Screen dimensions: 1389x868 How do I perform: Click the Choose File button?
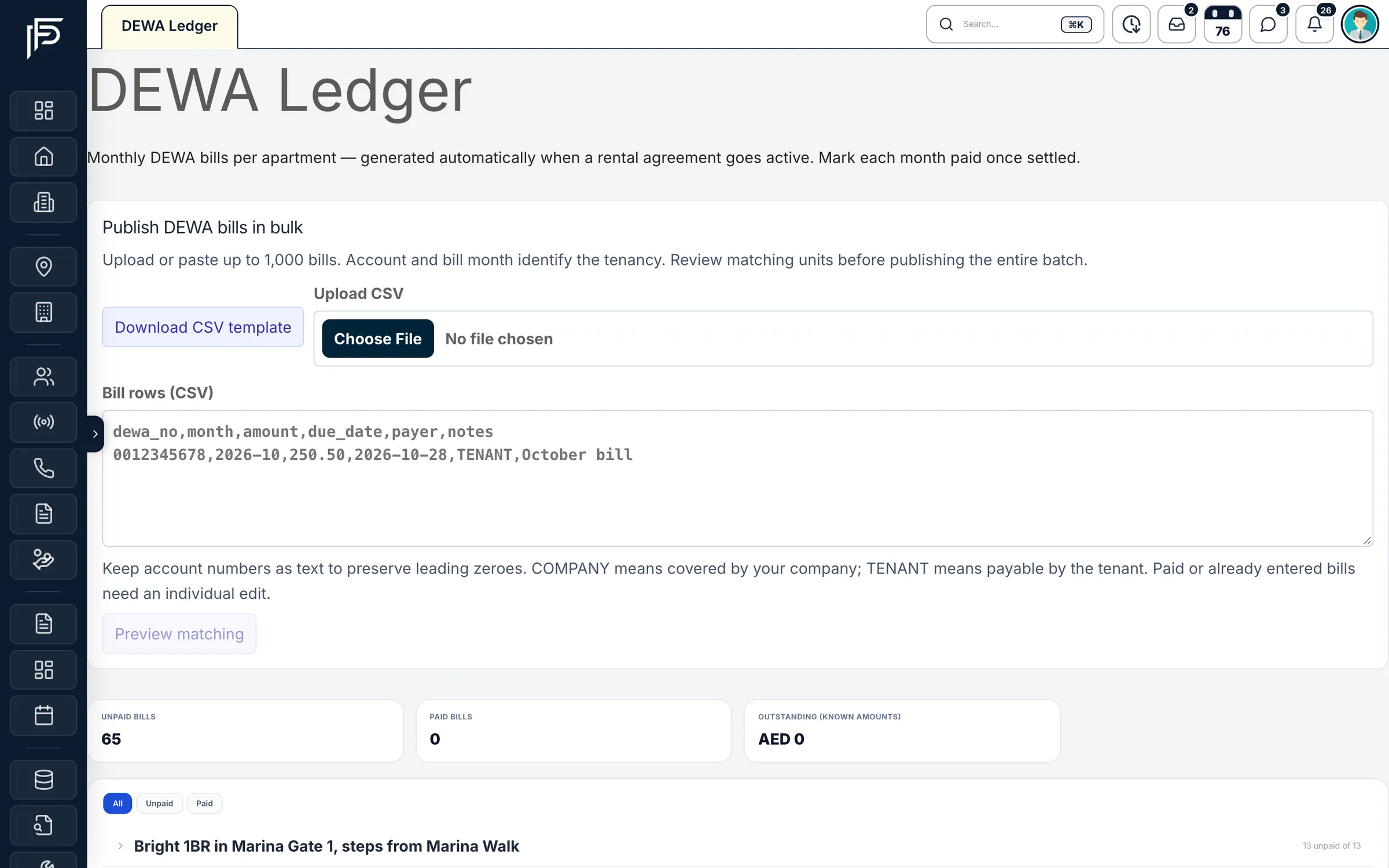point(378,339)
